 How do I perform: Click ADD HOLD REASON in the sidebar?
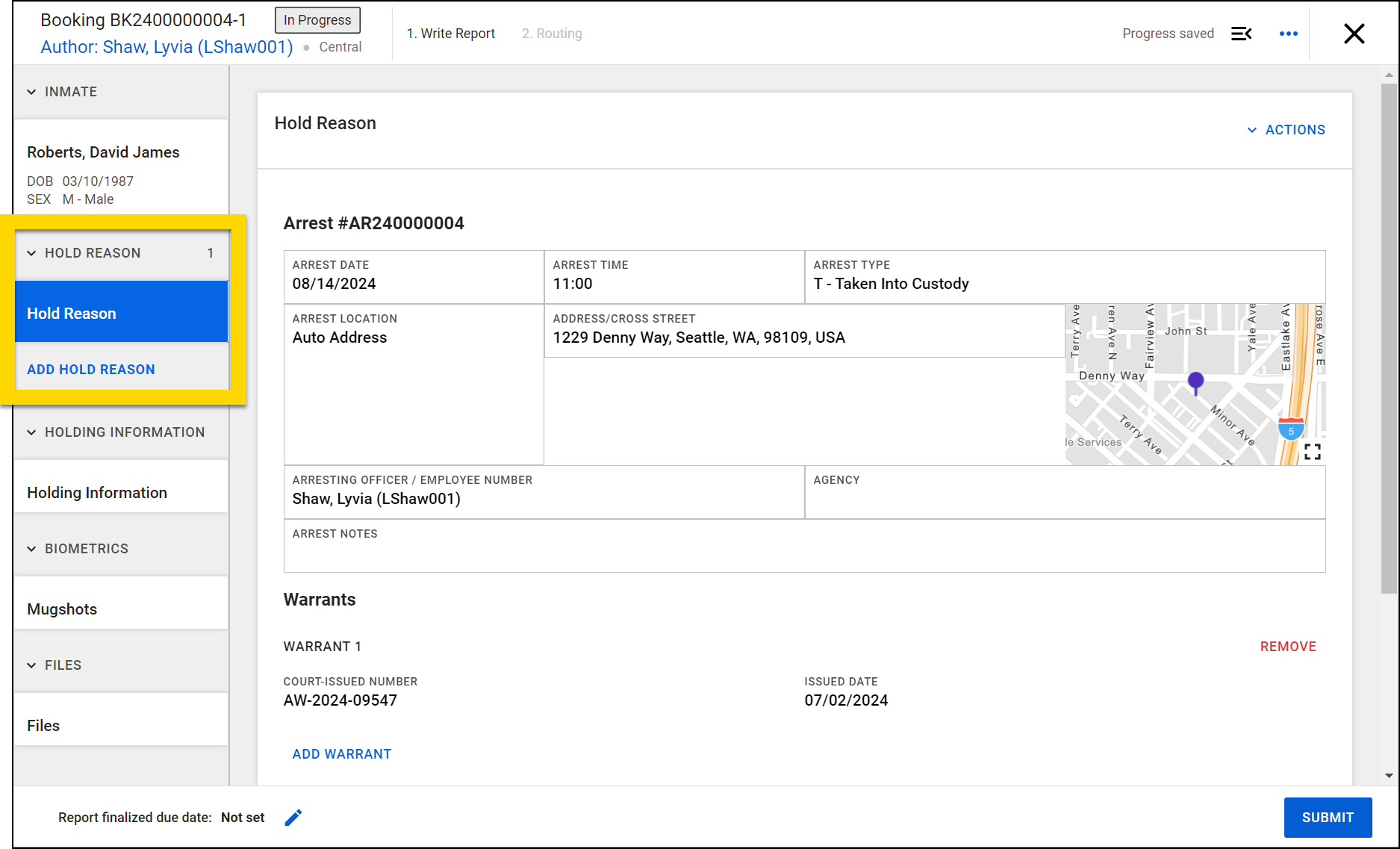(91, 369)
